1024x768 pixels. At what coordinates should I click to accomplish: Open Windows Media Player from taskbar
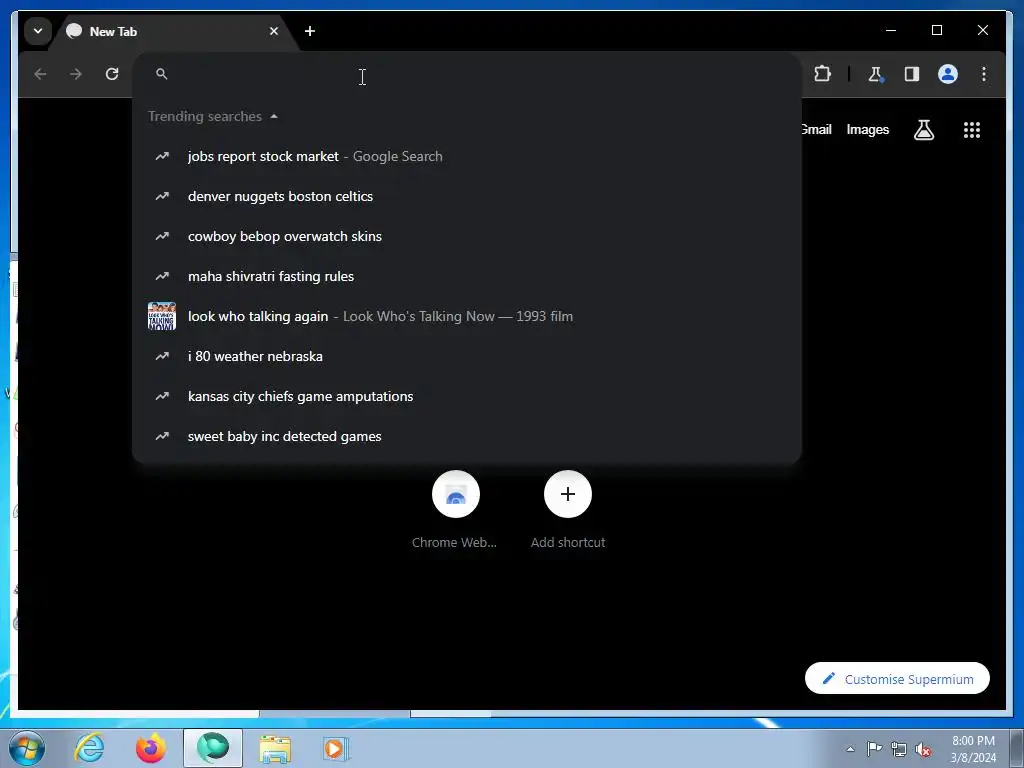(336, 748)
